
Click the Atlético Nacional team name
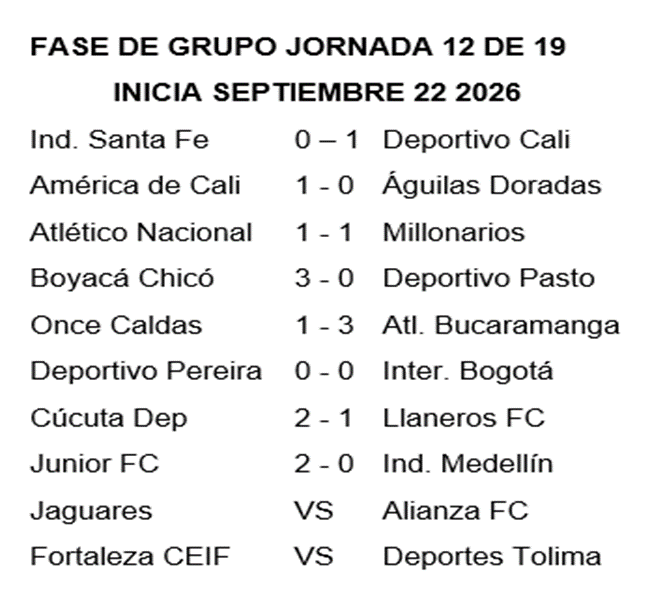(141, 232)
